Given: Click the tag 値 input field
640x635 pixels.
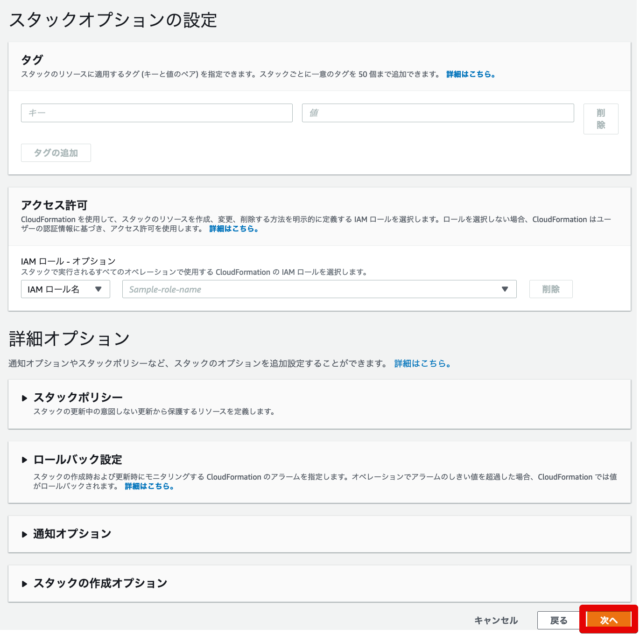Looking at the screenshot, I should 437,113.
